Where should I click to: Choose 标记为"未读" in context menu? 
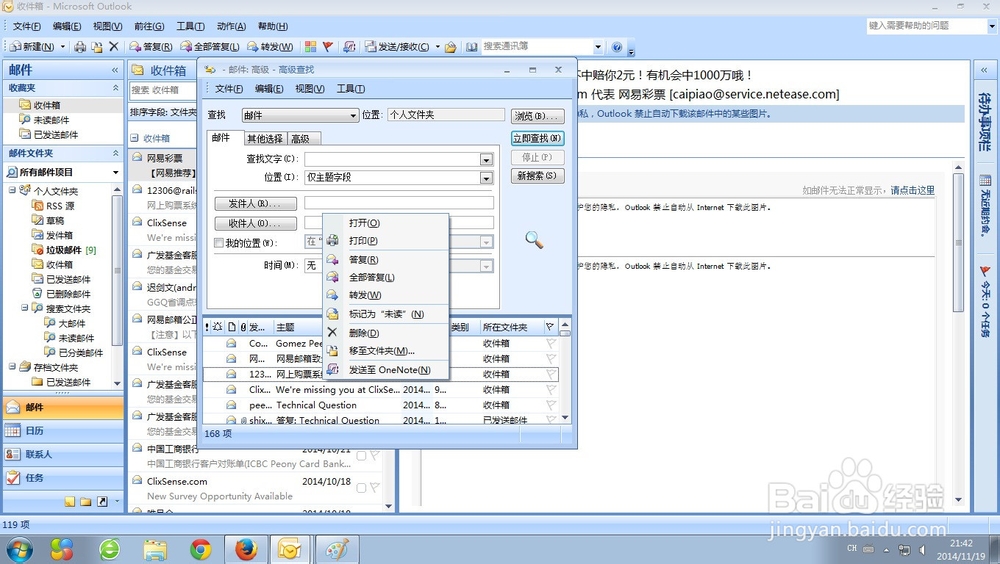386,314
